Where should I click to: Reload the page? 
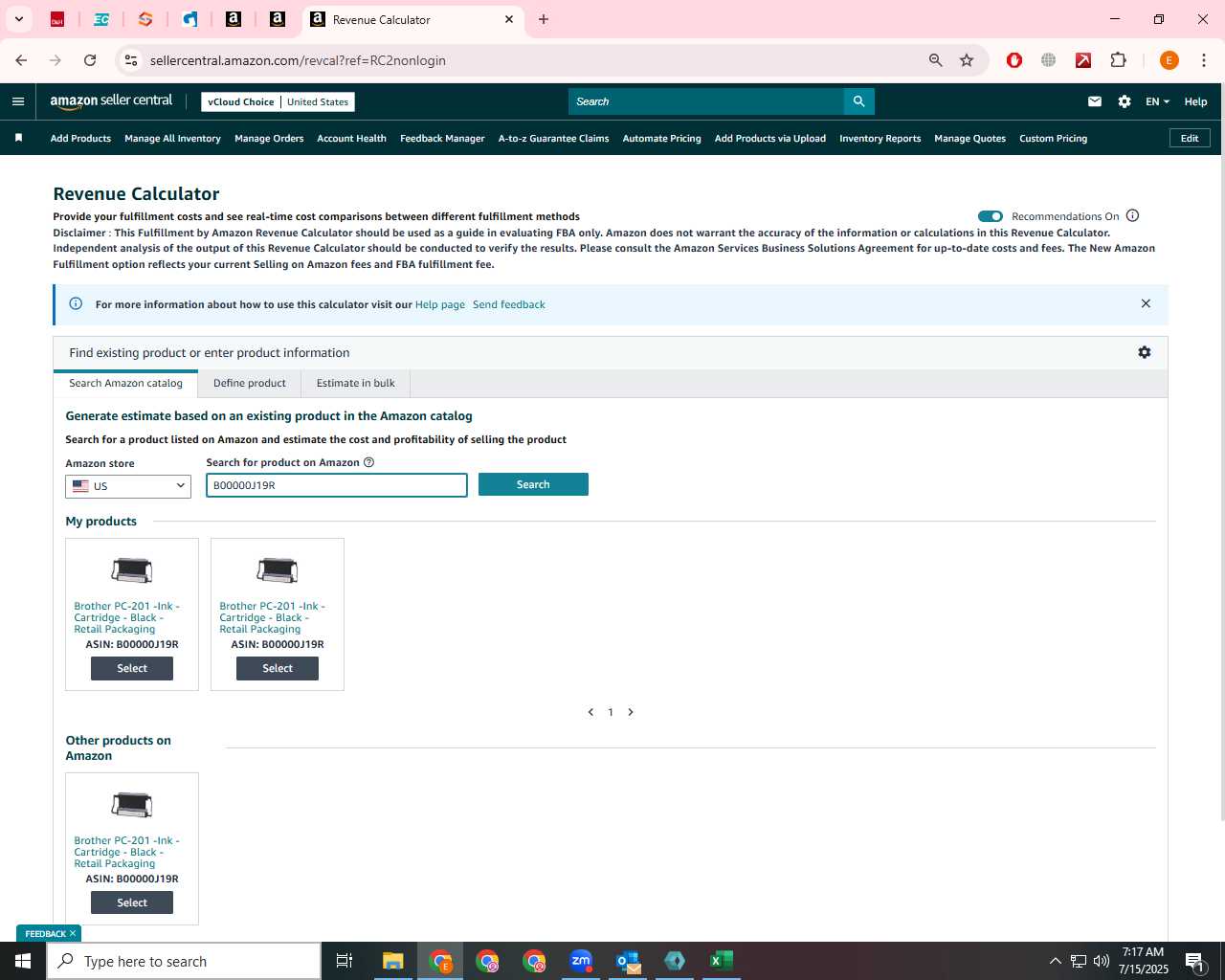click(90, 60)
